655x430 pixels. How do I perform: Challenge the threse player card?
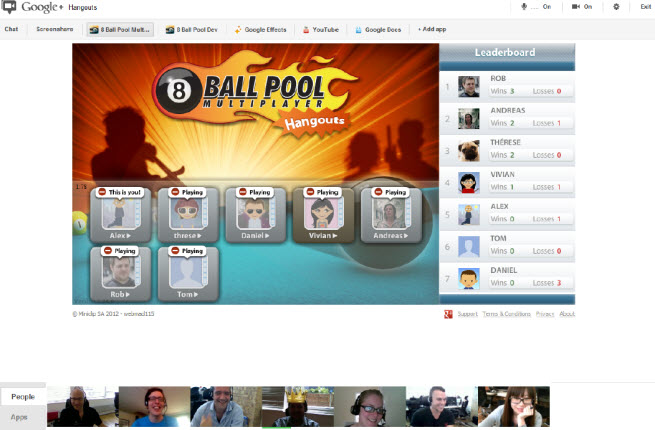[188, 215]
